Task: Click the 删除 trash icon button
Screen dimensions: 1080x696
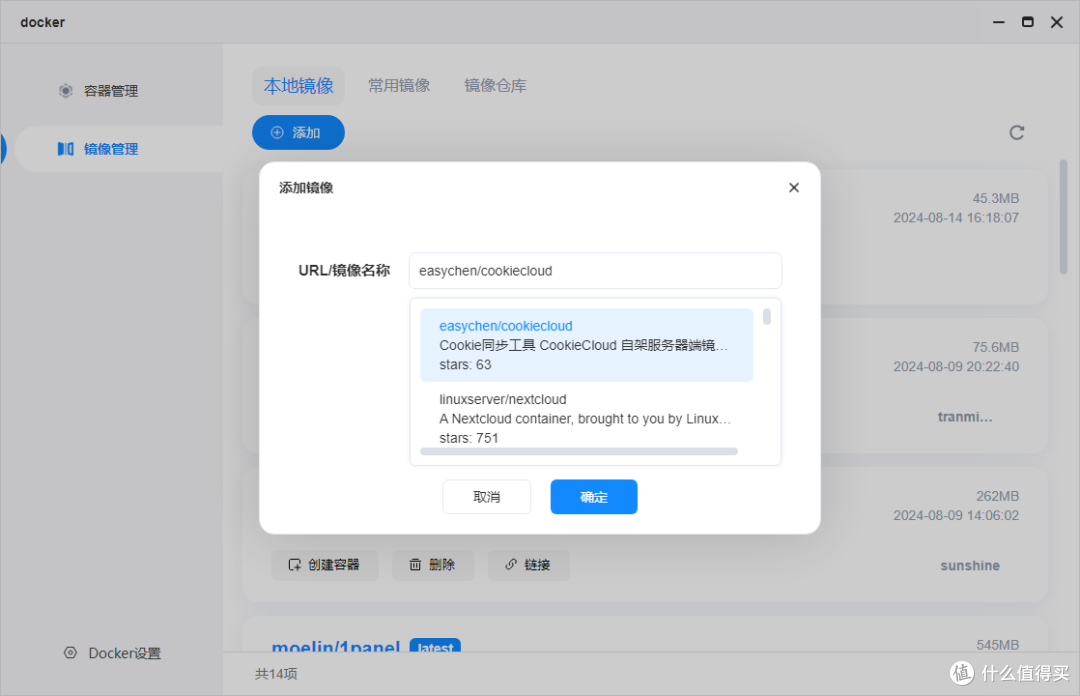Action: pyautogui.click(x=433, y=565)
